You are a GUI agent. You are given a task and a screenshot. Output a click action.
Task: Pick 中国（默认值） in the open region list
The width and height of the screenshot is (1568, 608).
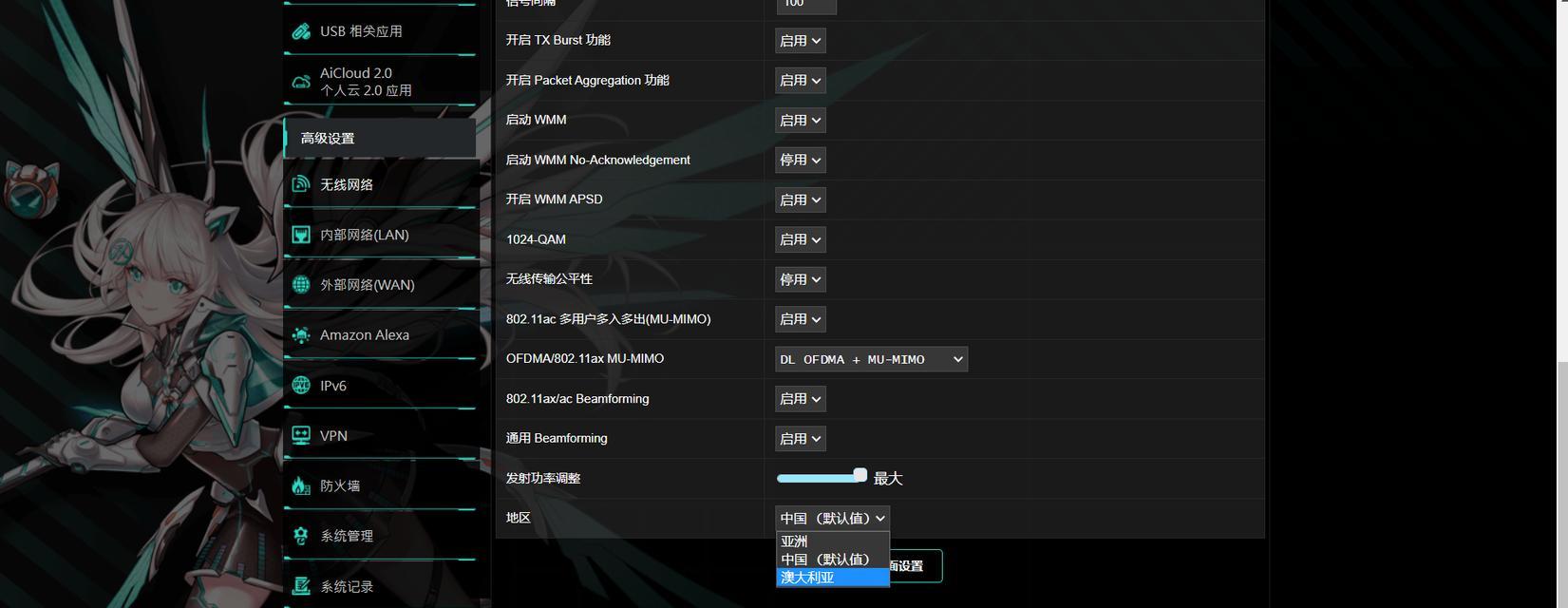pyautogui.click(x=833, y=560)
